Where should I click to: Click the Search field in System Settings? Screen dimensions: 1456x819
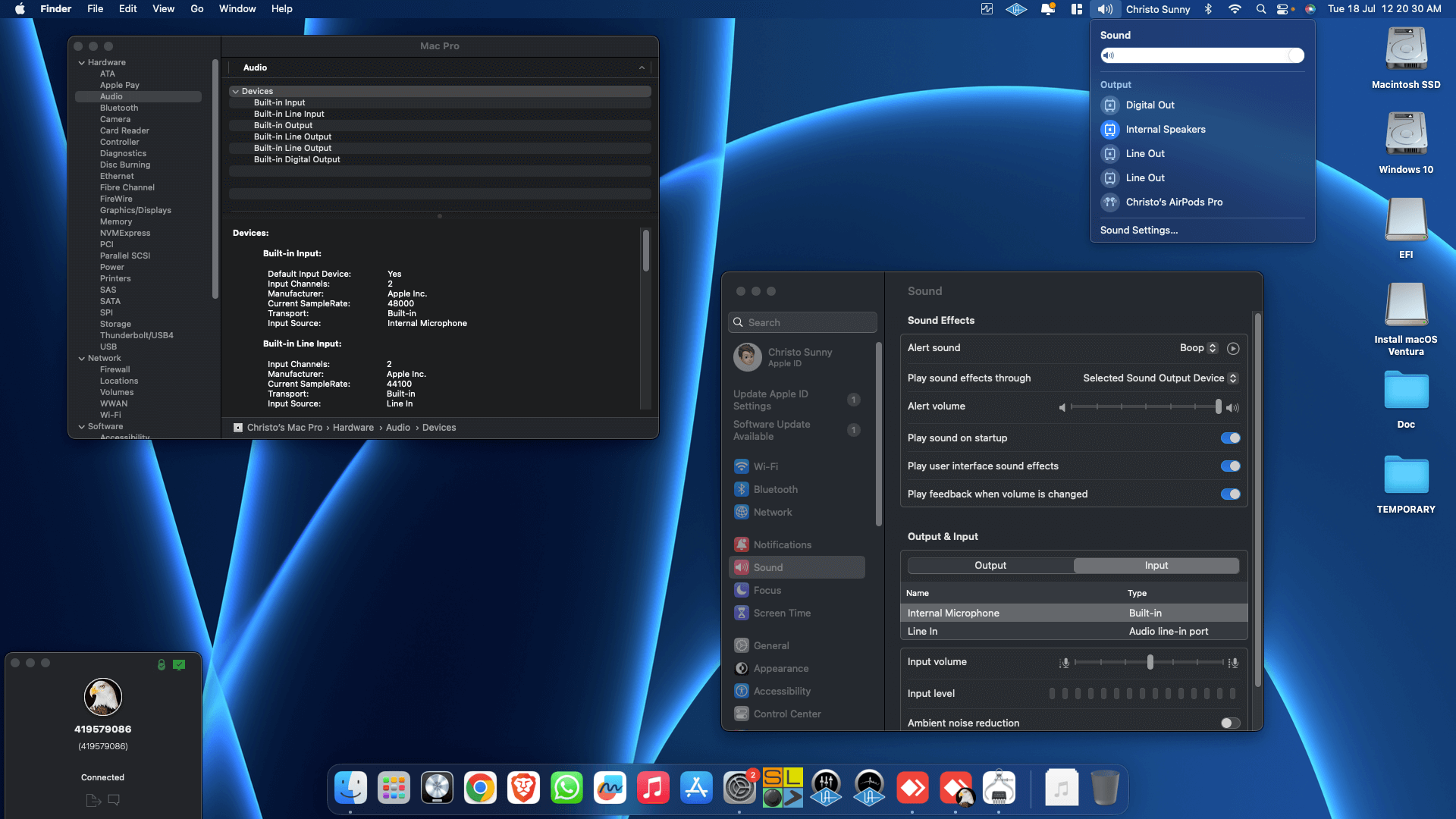(802, 322)
